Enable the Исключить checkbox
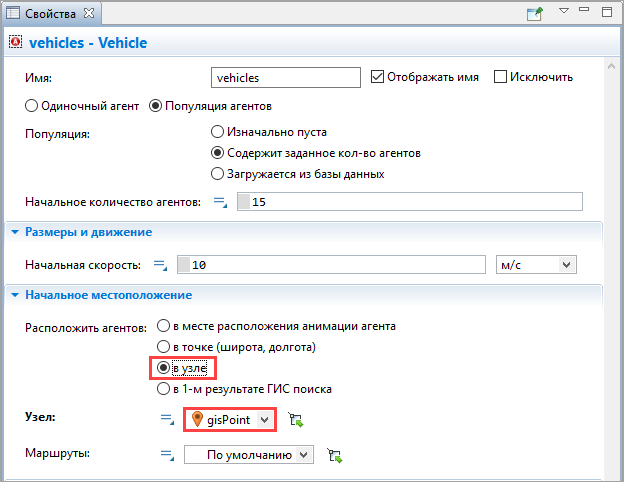The height and width of the screenshot is (482, 624). [500, 77]
